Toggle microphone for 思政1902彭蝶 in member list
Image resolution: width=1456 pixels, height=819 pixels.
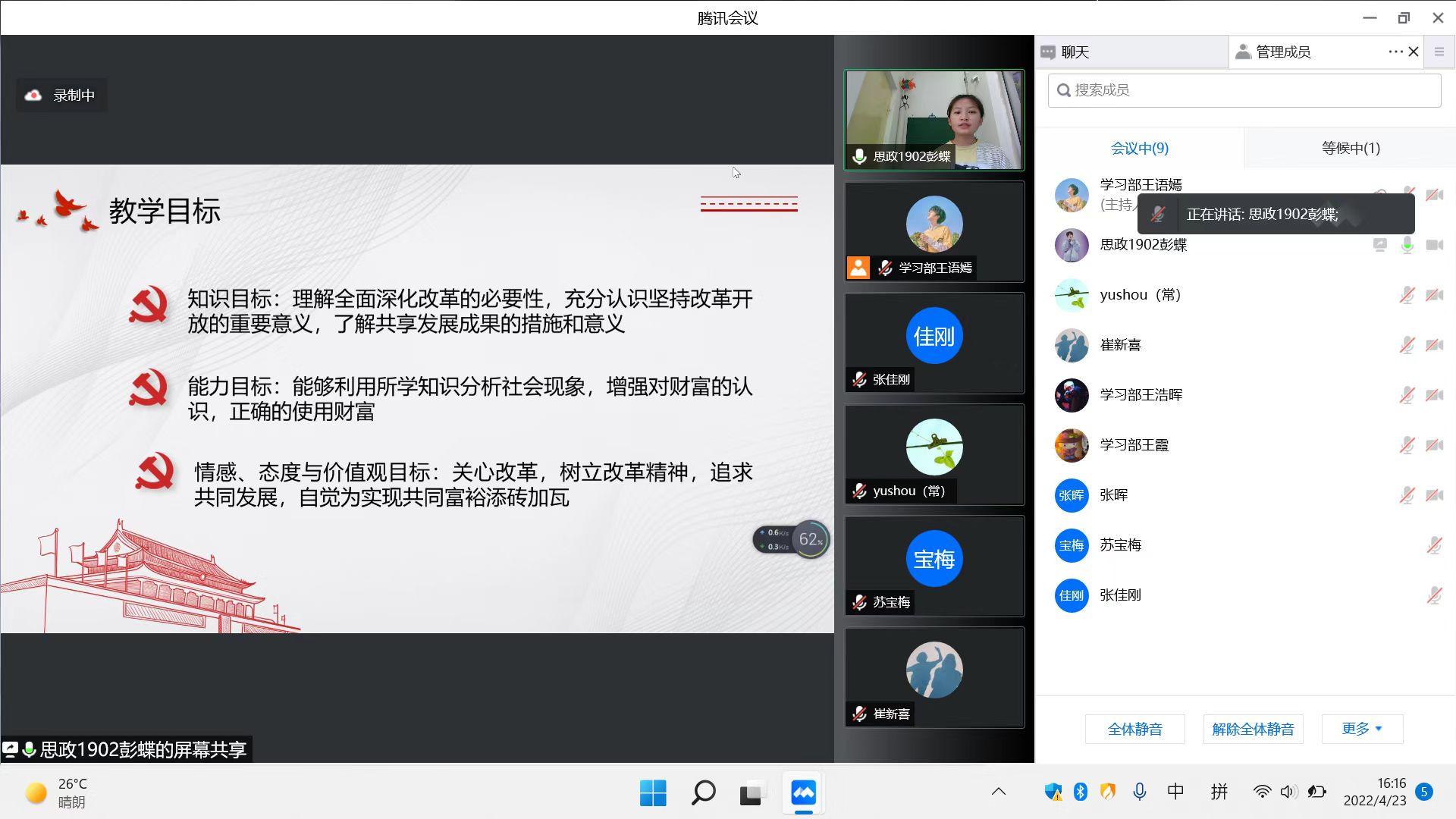[1407, 245]
